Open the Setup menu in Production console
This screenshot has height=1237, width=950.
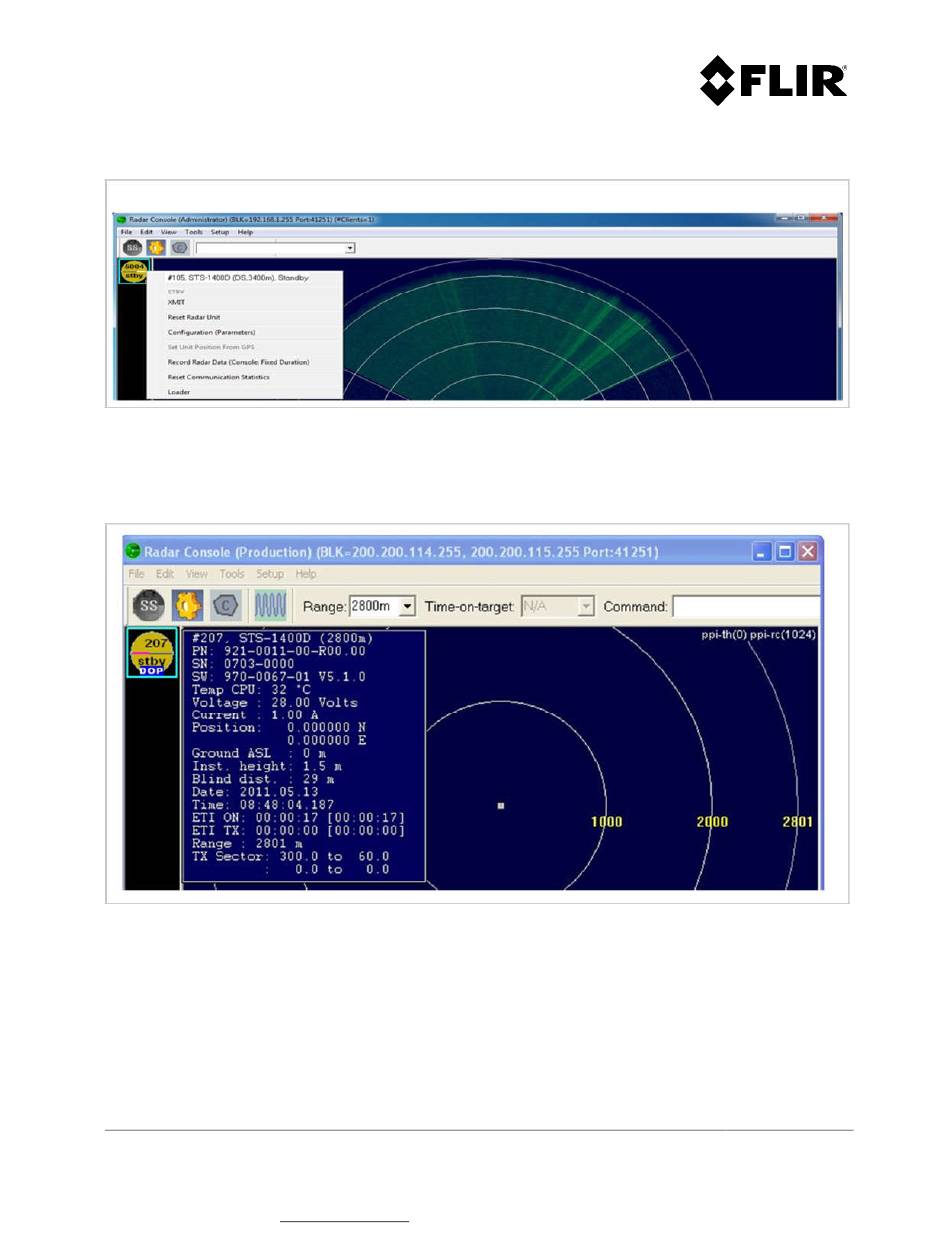pyautogui.click(x=270, y=574)
